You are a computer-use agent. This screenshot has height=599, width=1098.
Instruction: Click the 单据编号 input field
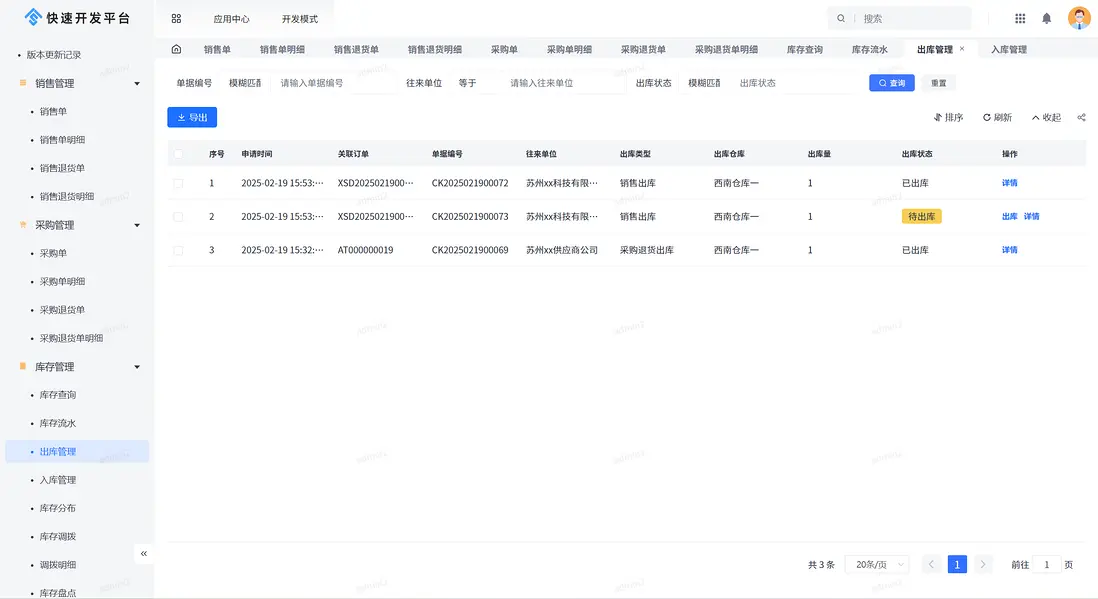coord(335,83)
